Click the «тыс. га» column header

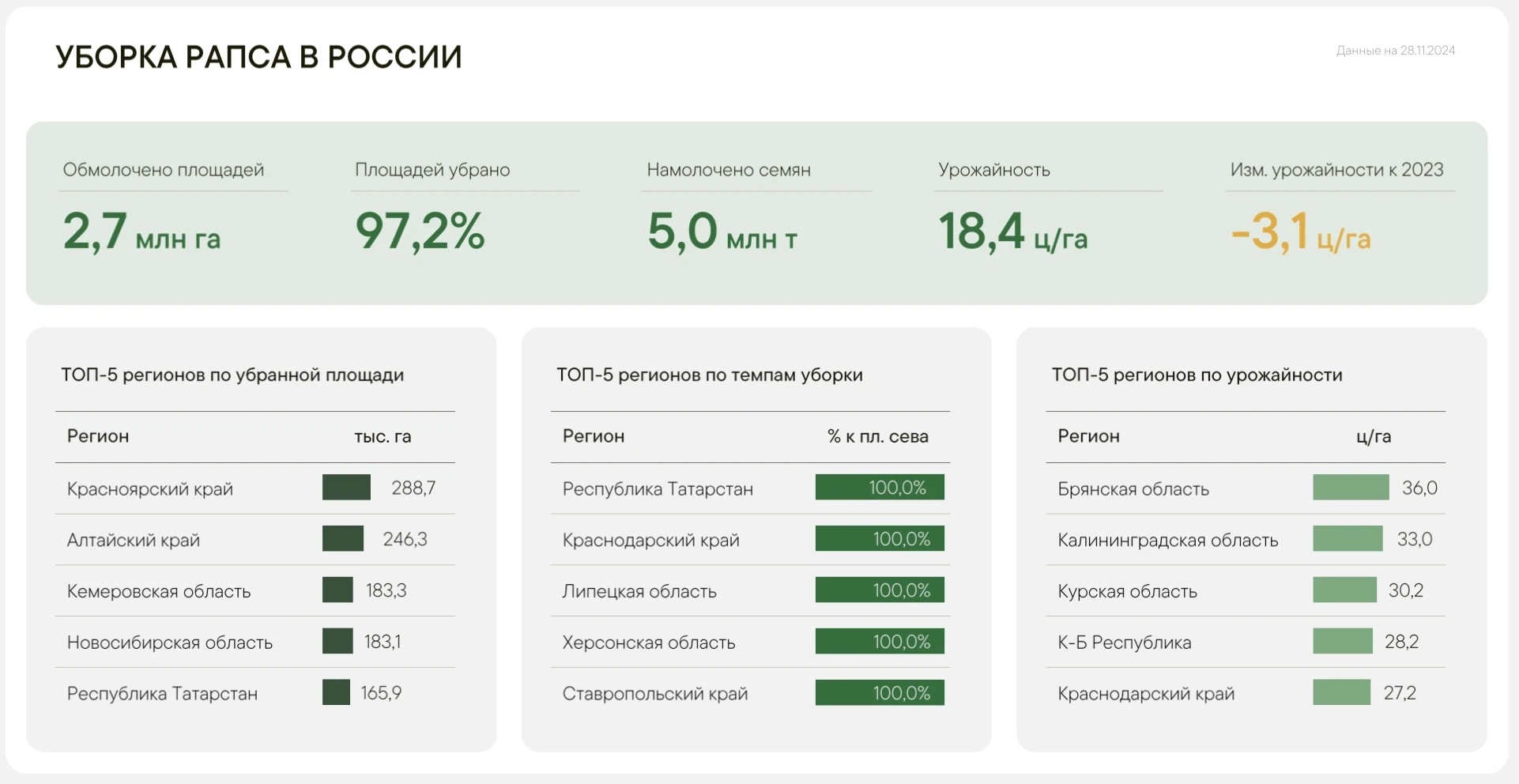point(383,436)
